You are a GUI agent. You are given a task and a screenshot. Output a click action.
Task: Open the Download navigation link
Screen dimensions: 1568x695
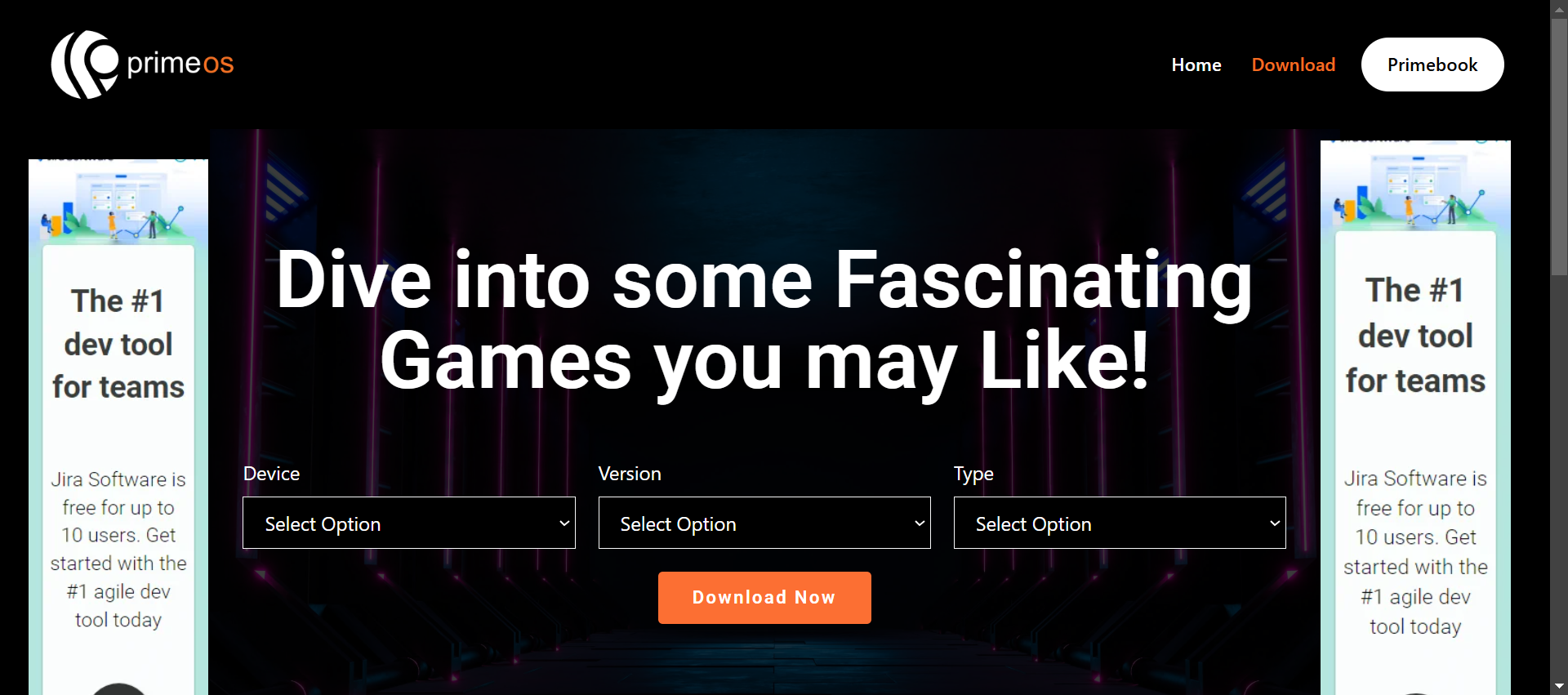point(1294,65)
